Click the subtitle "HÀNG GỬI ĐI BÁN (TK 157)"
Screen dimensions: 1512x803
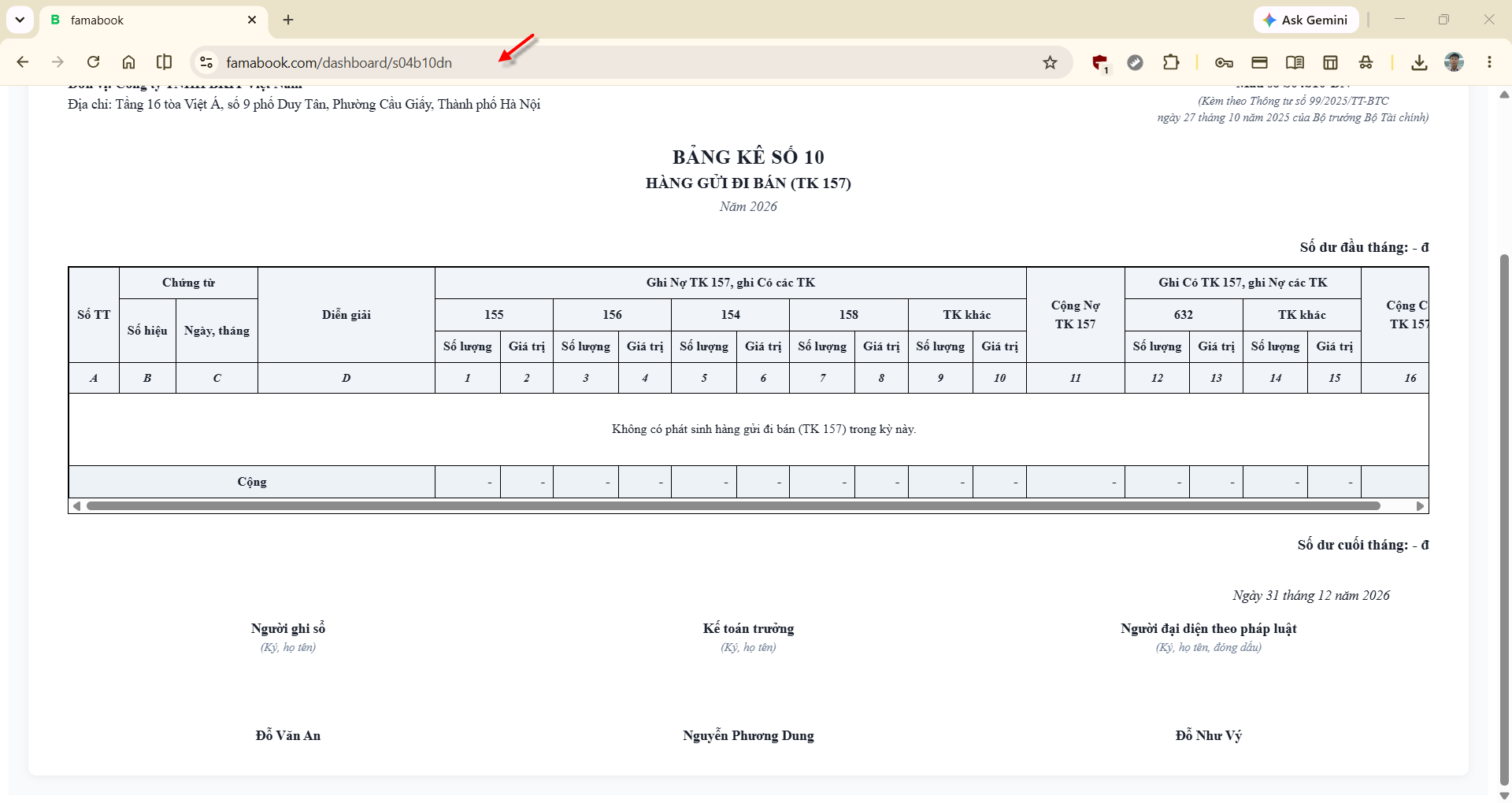click(748, 183)
